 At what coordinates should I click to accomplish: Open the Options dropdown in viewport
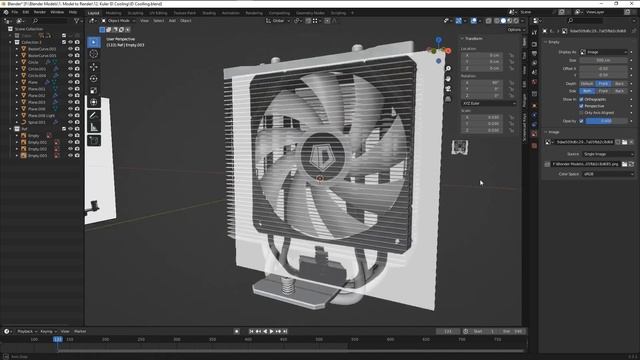point(516,30)
